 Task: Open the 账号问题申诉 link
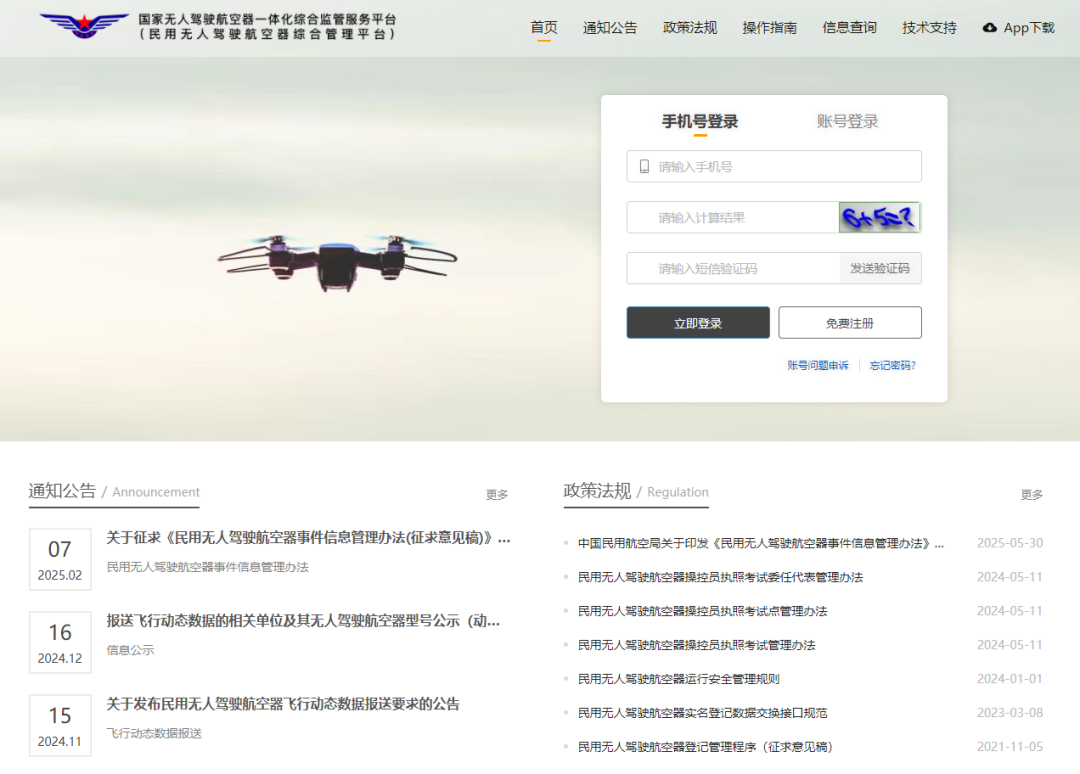click(x=818, y=366)
